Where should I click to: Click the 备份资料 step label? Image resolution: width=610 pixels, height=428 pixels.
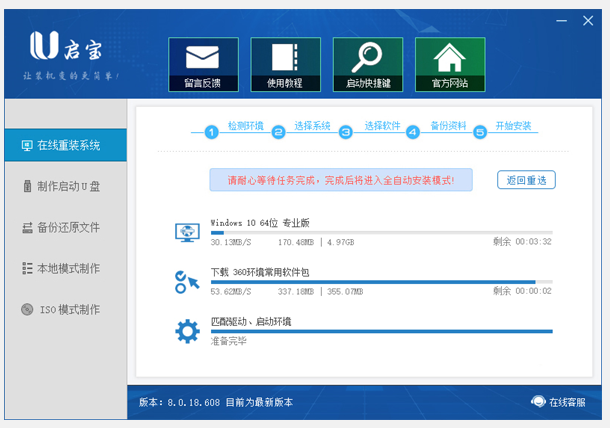[x=448, y=126]
